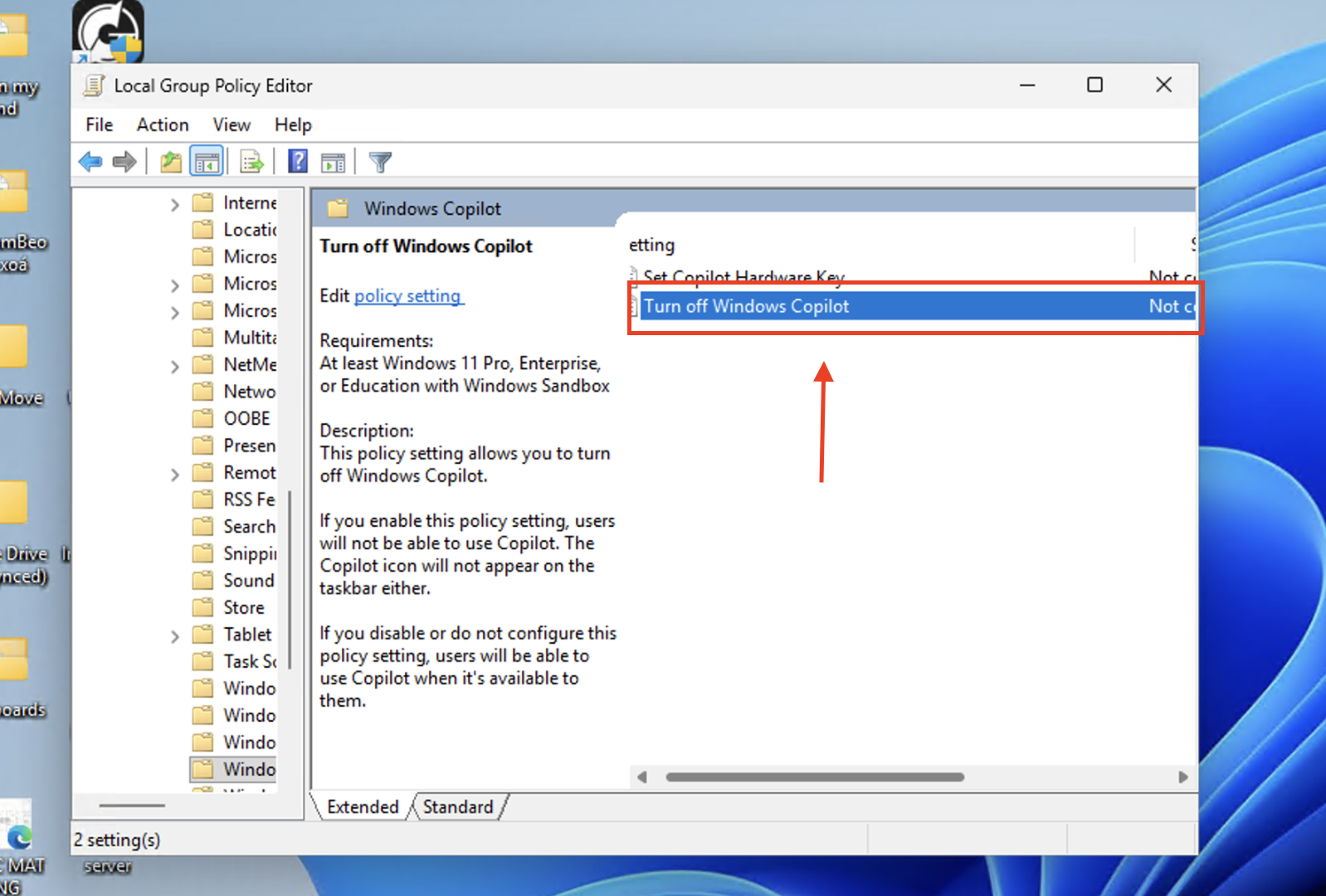The image size is (1326, 896).
Task: Click the Forward arrow toolbar icon
Action: [x=124, y=162]
